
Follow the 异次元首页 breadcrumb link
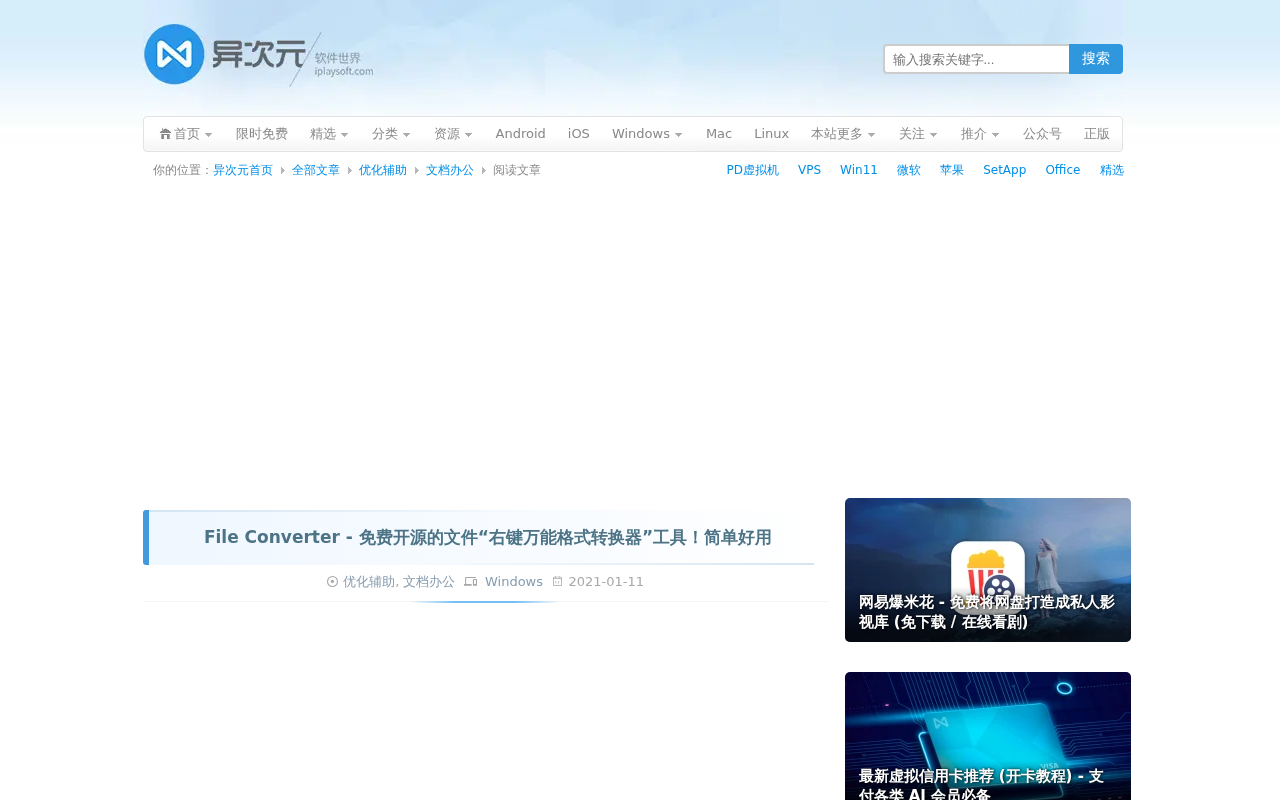click(243, 171)
